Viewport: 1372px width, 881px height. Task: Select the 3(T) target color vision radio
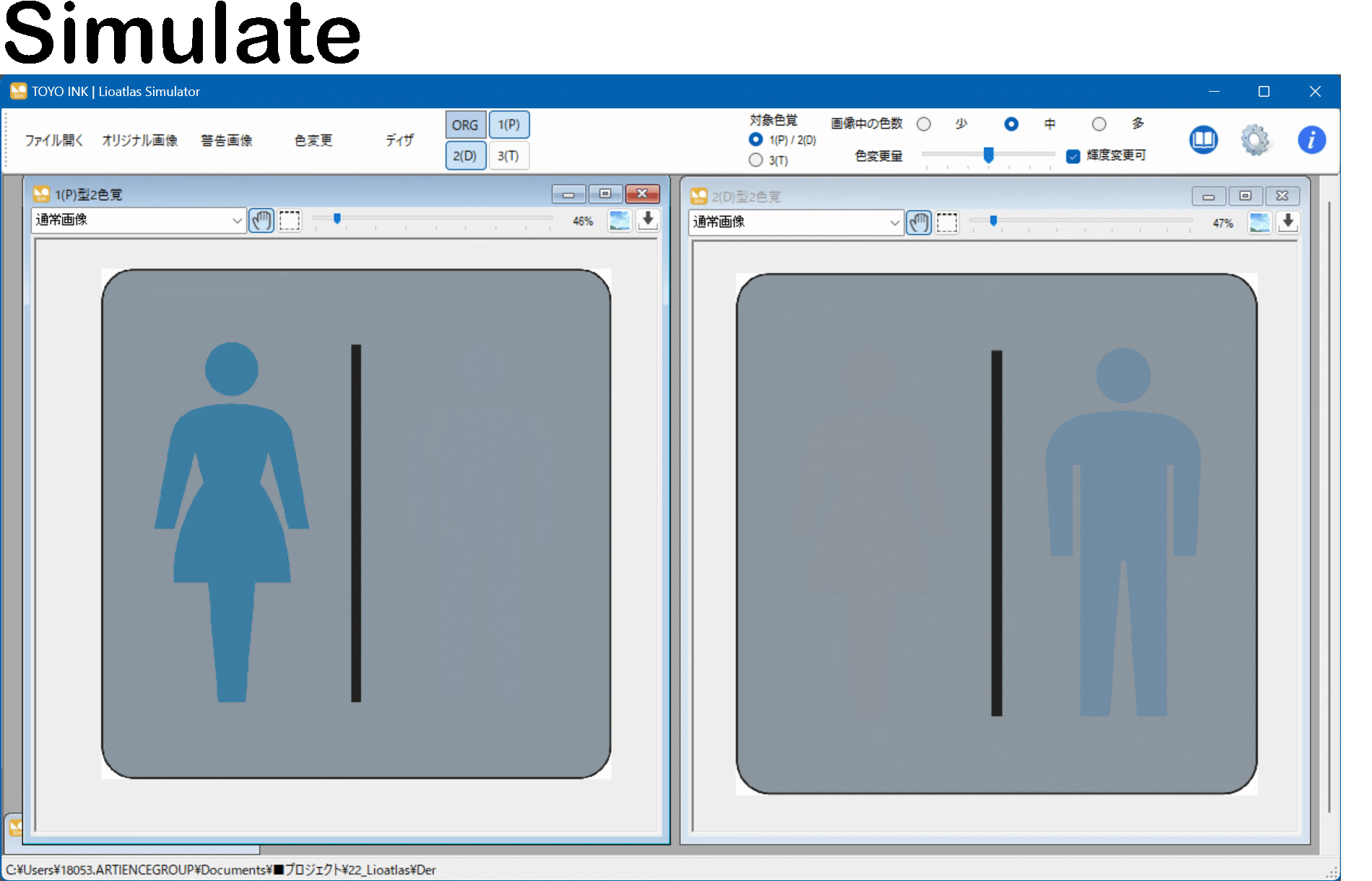coord(756,160)
